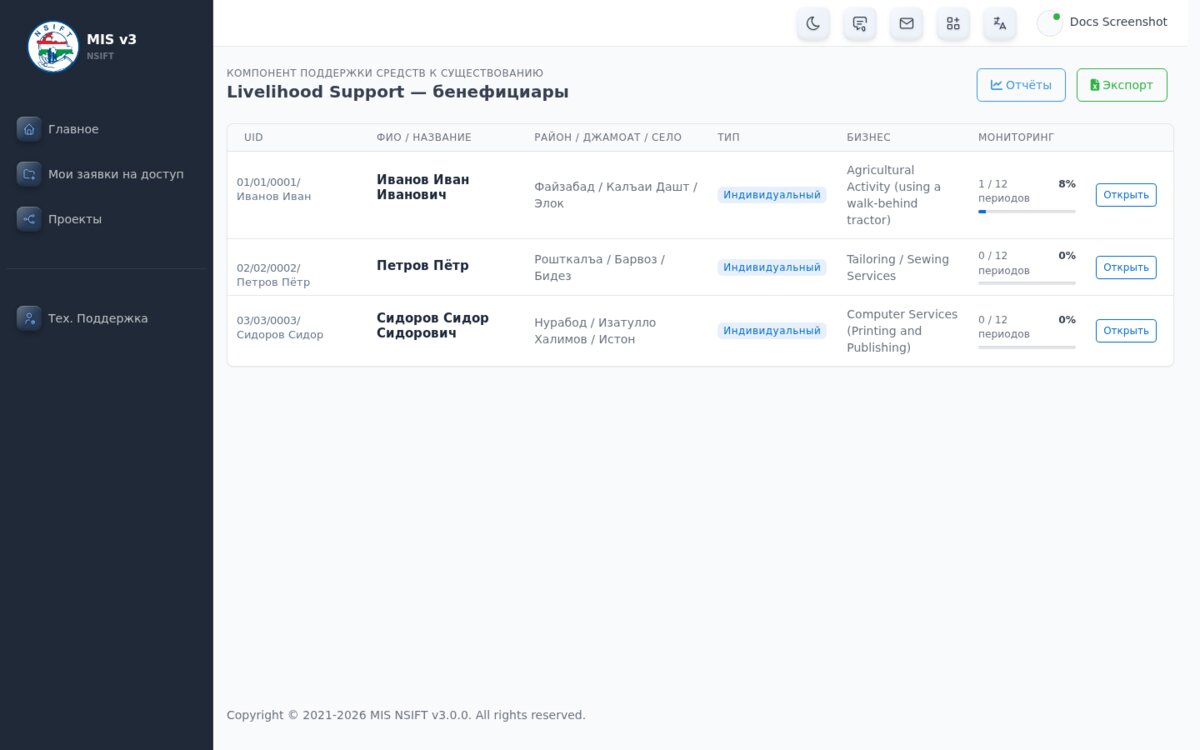The height and width of the screenshot is (750, 1200).
Task: Open the Иванов Иван Иванович record with Открыть
Action: click(1126, 195)
